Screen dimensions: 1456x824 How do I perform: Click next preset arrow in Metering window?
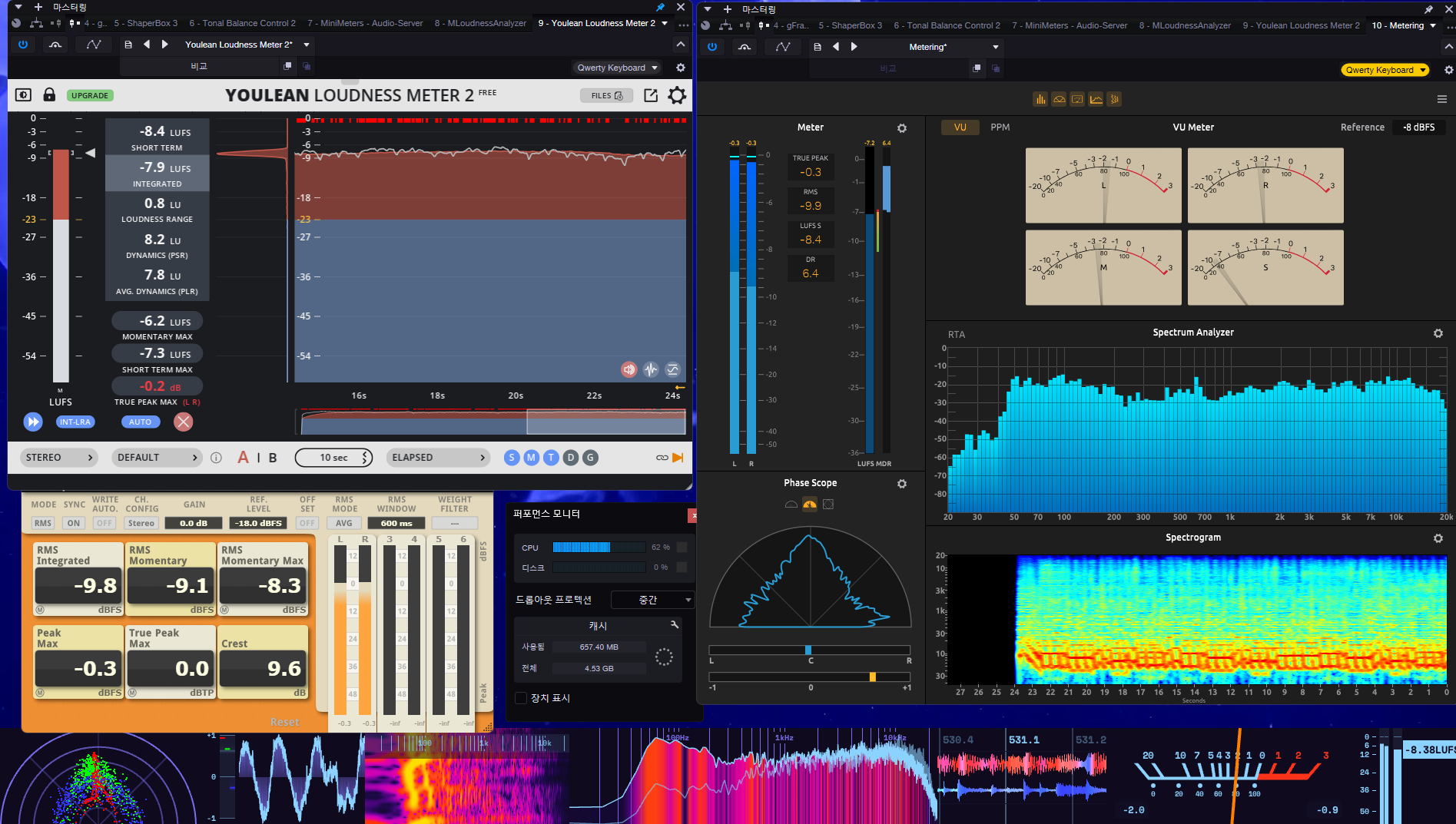(x=854, y=47)
